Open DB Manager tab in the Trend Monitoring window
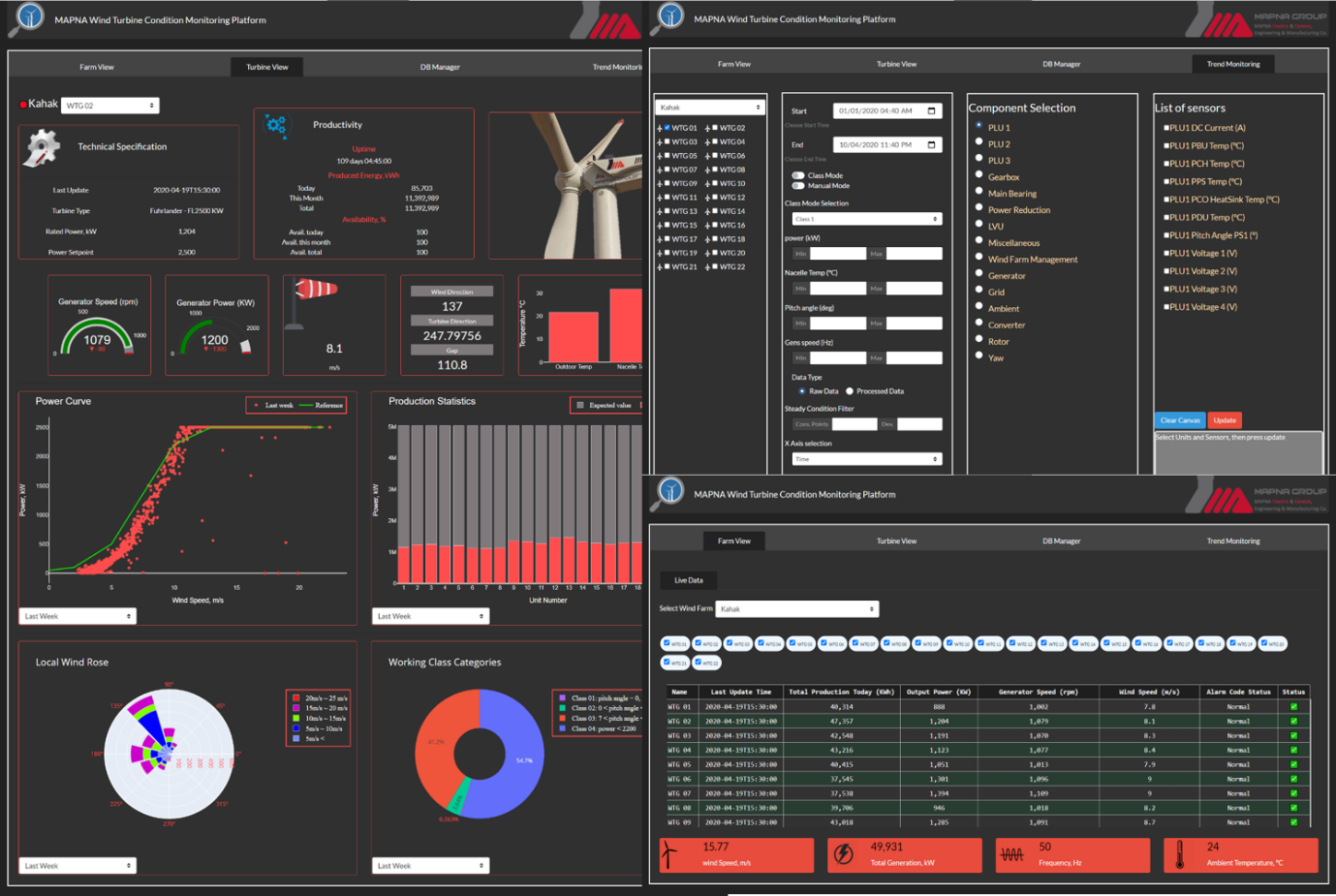Screen dimensions: 1336x896 click(x=1061, y=64)
